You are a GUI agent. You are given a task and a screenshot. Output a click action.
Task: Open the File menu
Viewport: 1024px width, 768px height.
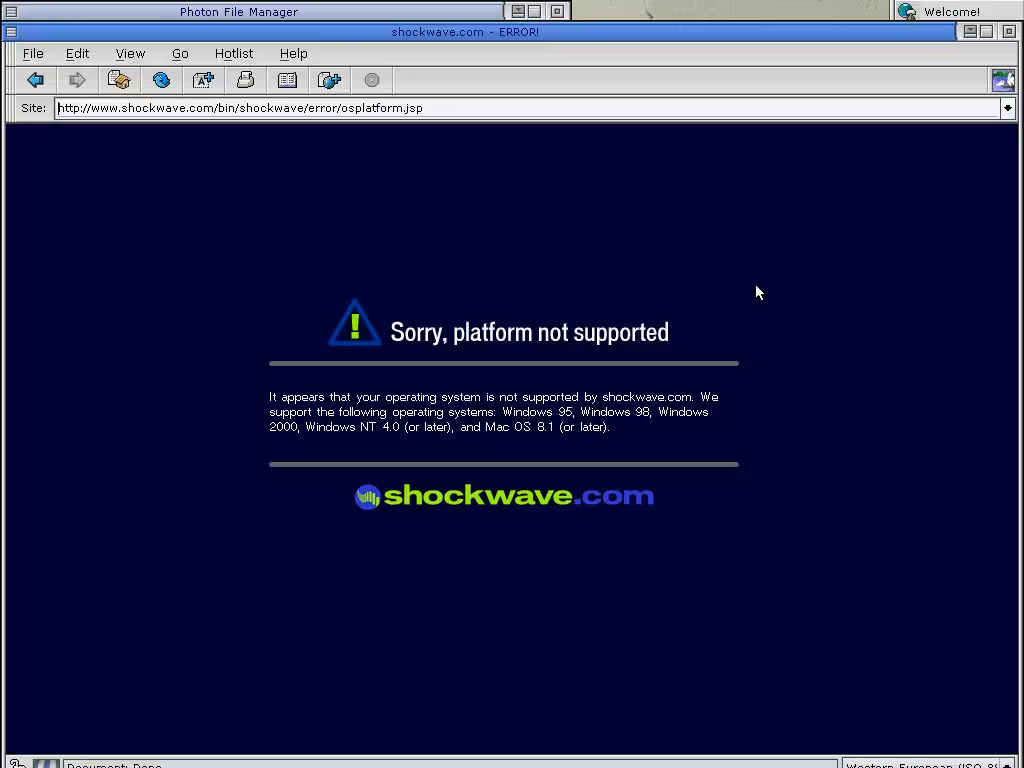33,54
